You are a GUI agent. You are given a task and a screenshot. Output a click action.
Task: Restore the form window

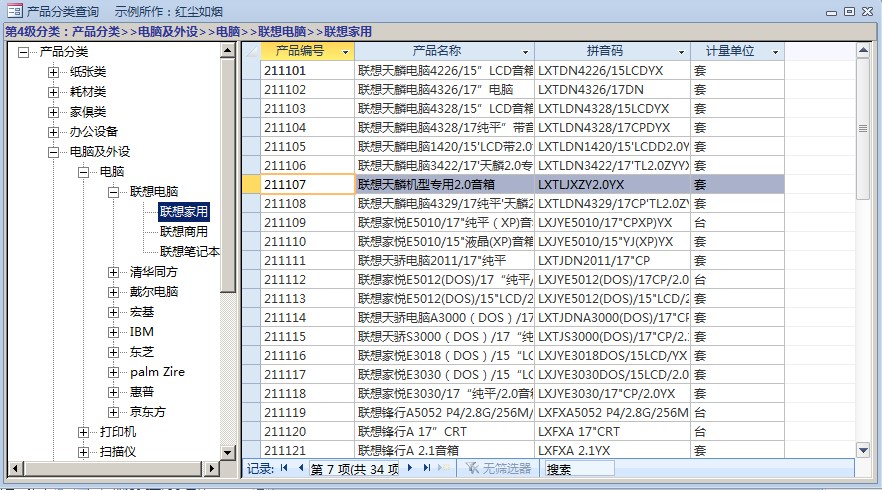pos(849,11)
